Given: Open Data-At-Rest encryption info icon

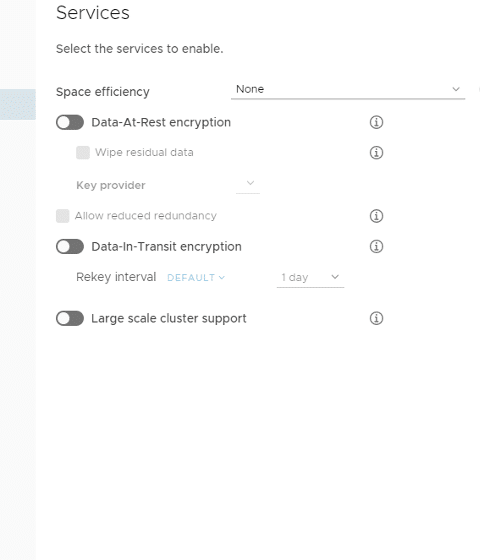Looking at the screenshot, I should pos(376,122).
